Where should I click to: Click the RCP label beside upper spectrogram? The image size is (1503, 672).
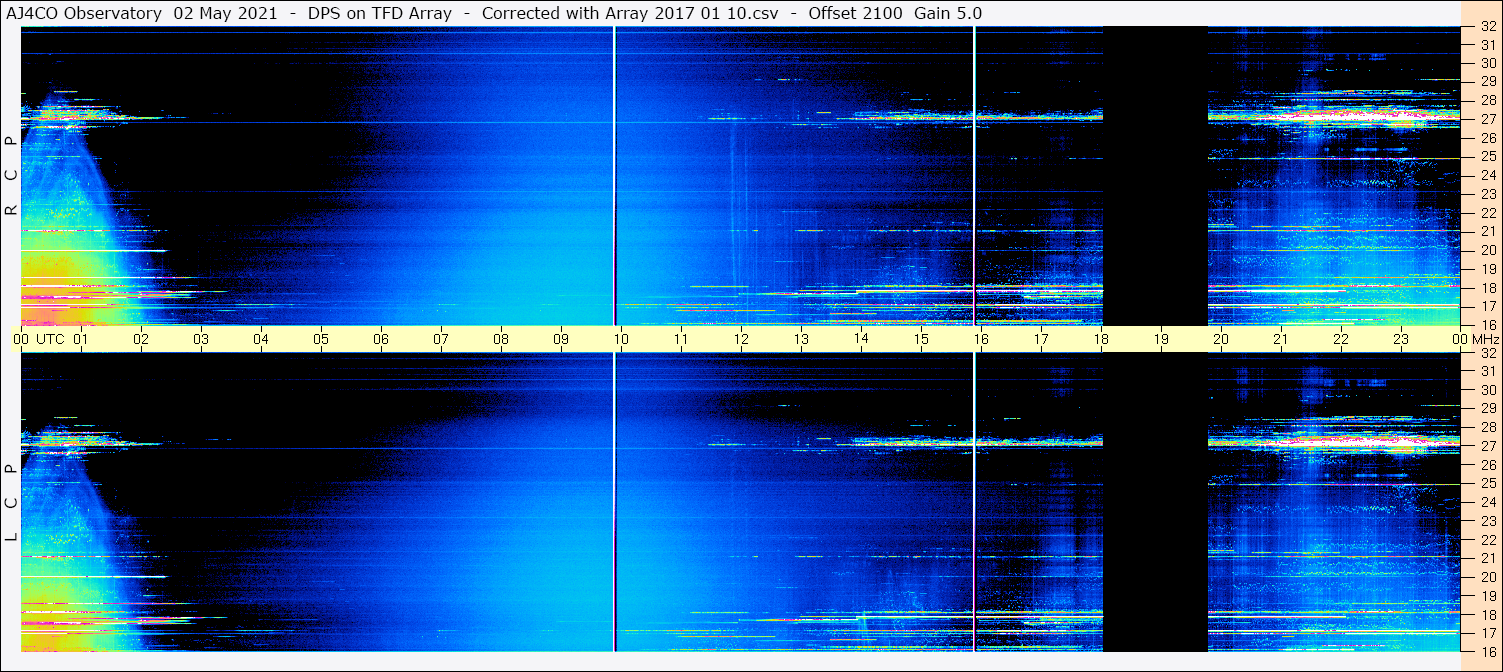click(11, 175)
